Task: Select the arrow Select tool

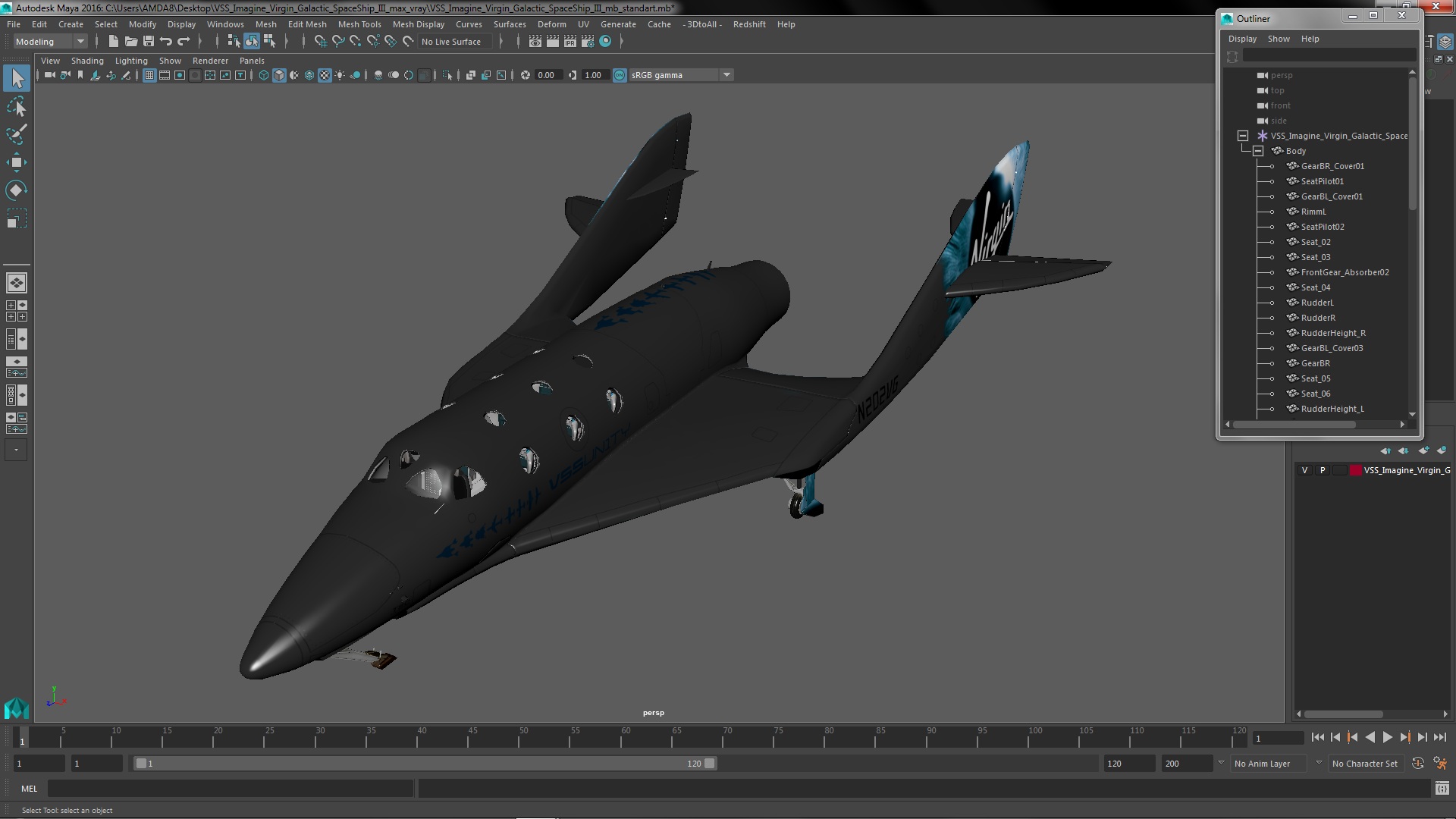Action: point(17,78)
